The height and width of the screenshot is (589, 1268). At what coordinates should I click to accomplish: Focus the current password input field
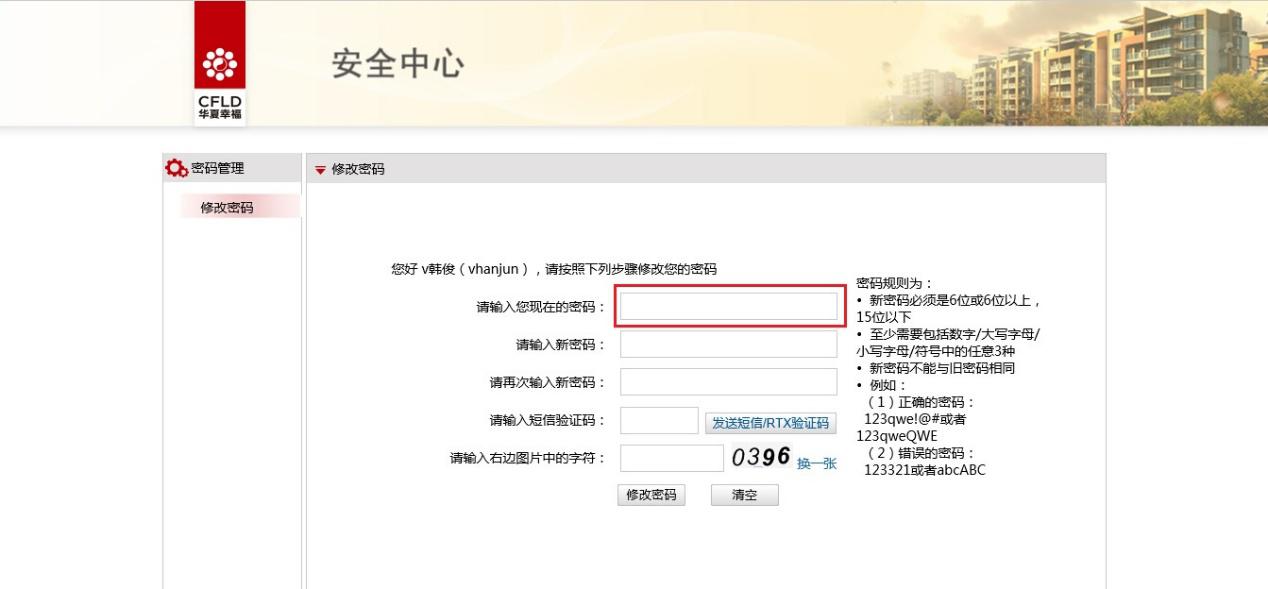728,307
